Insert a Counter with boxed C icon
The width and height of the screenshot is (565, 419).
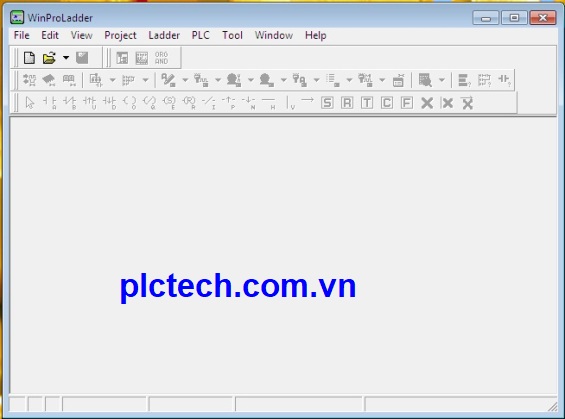pos(387,103)
